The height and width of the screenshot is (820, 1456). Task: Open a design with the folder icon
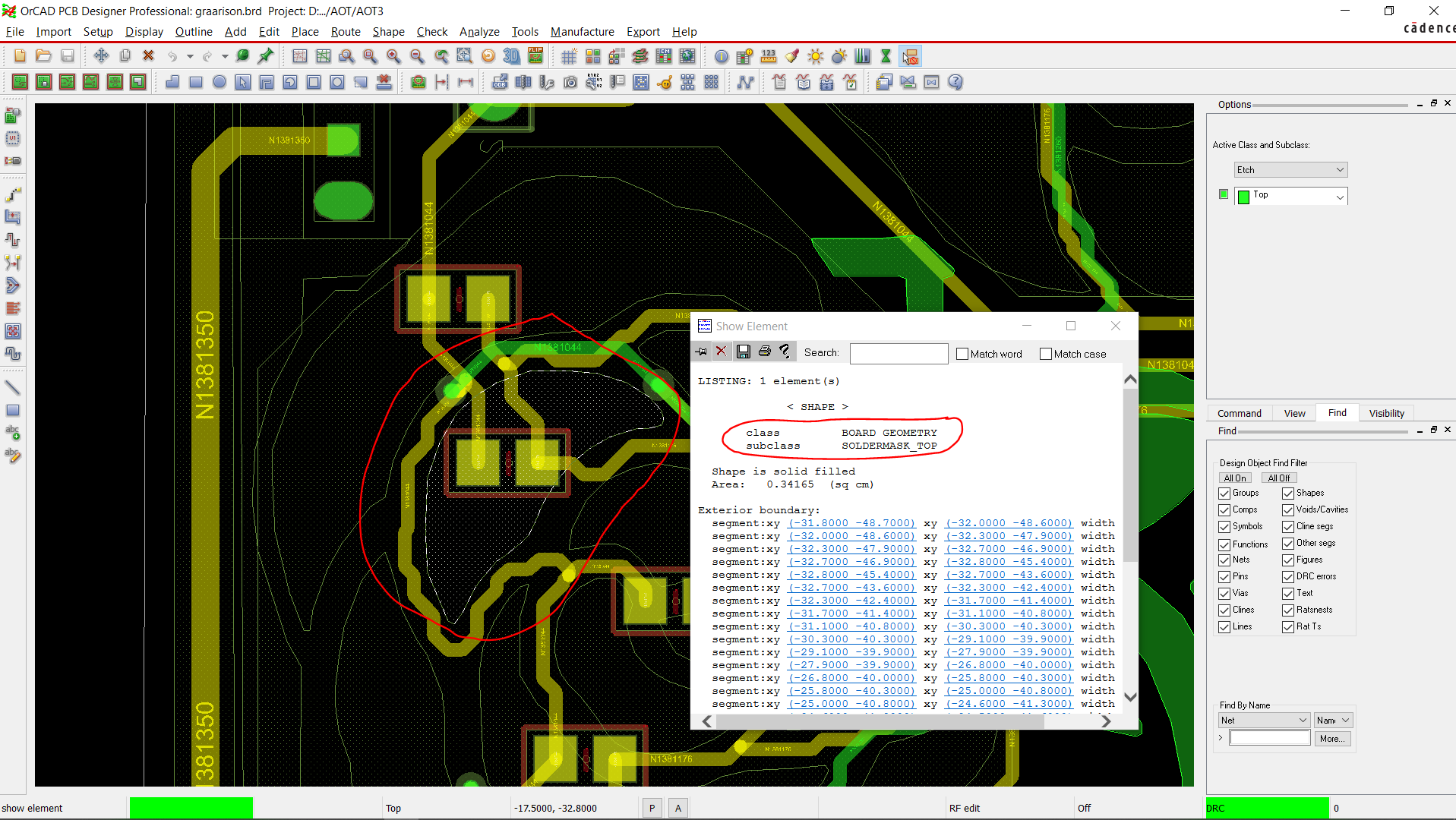(43, 56)
